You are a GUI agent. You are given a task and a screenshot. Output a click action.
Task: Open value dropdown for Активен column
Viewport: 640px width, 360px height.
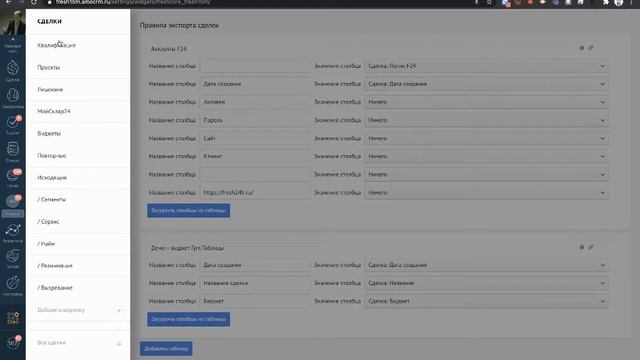(x=487, y=102)
